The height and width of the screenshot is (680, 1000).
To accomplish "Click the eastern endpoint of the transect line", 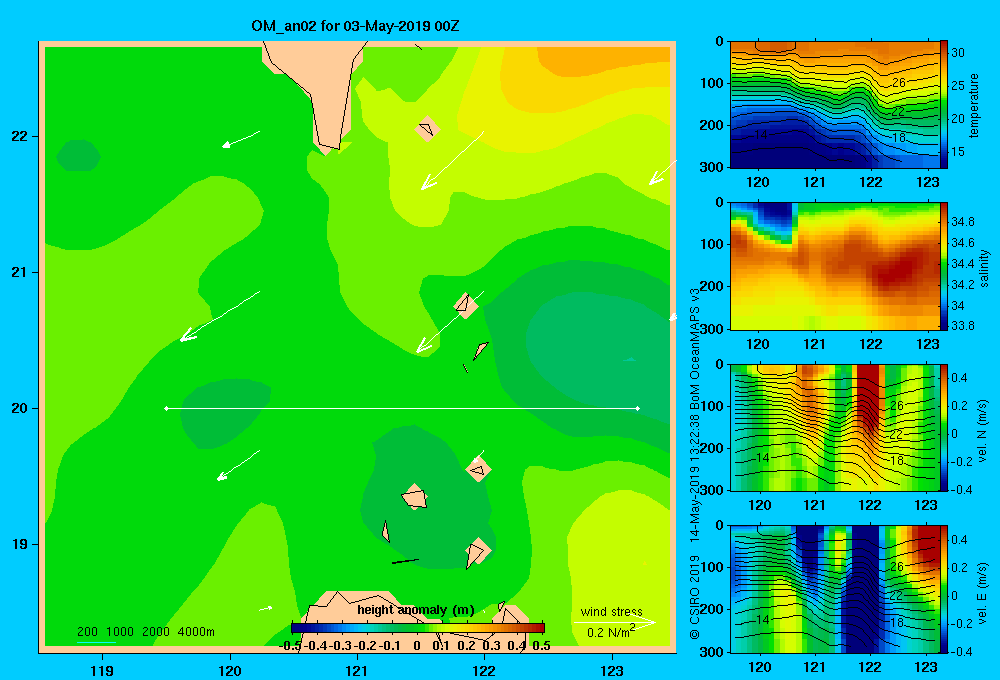I will point(637,408).
